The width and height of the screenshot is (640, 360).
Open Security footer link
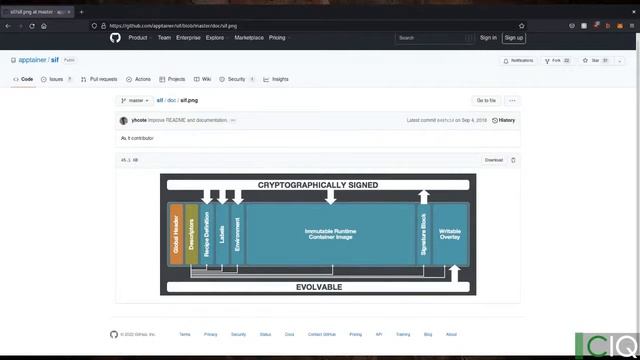tap(238, 334)
